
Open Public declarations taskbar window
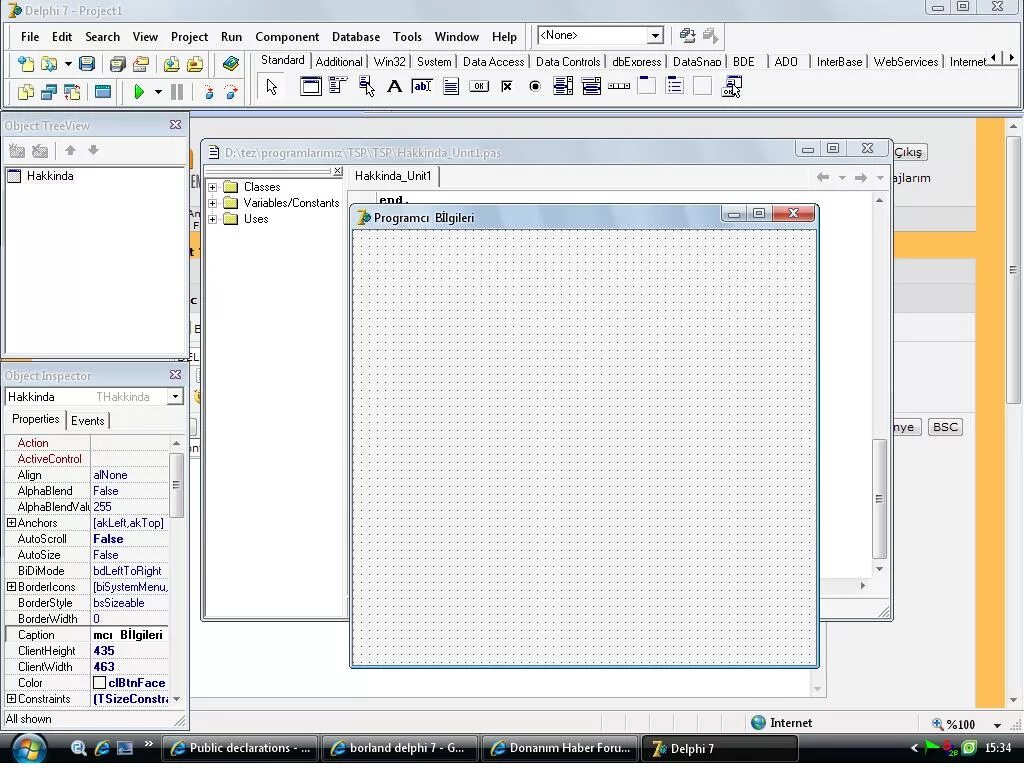pos(240,748)
